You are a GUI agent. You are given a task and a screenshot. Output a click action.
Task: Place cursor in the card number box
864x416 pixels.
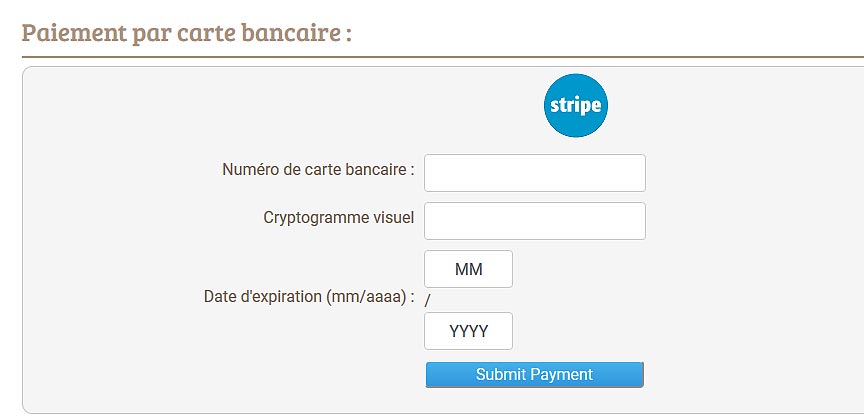535,172
